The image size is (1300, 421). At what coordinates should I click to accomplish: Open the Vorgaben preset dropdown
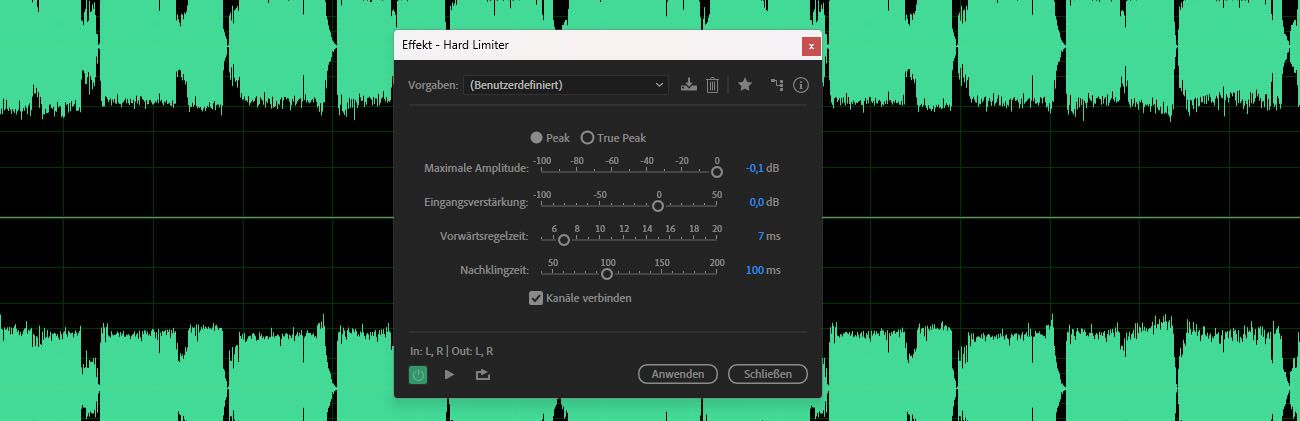click(568, 85)
